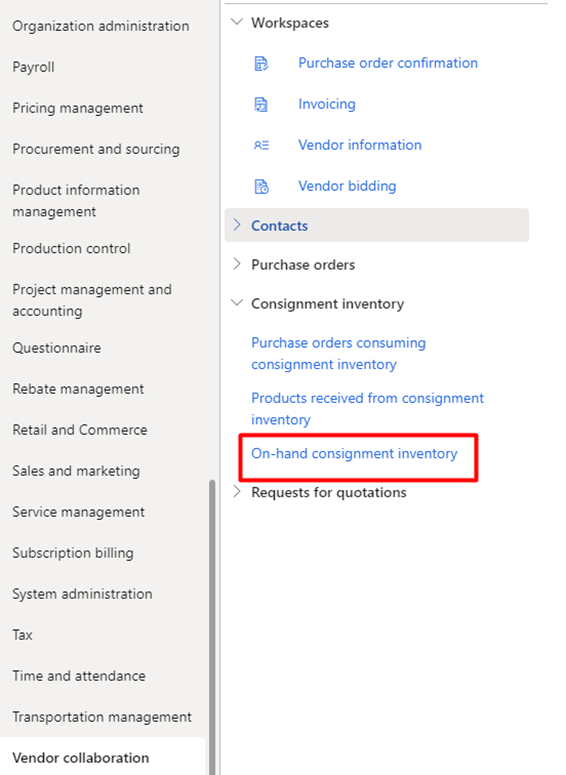Open the Vendor bidding link
Viewport: 566px width, 775px height.
(347, 186)
